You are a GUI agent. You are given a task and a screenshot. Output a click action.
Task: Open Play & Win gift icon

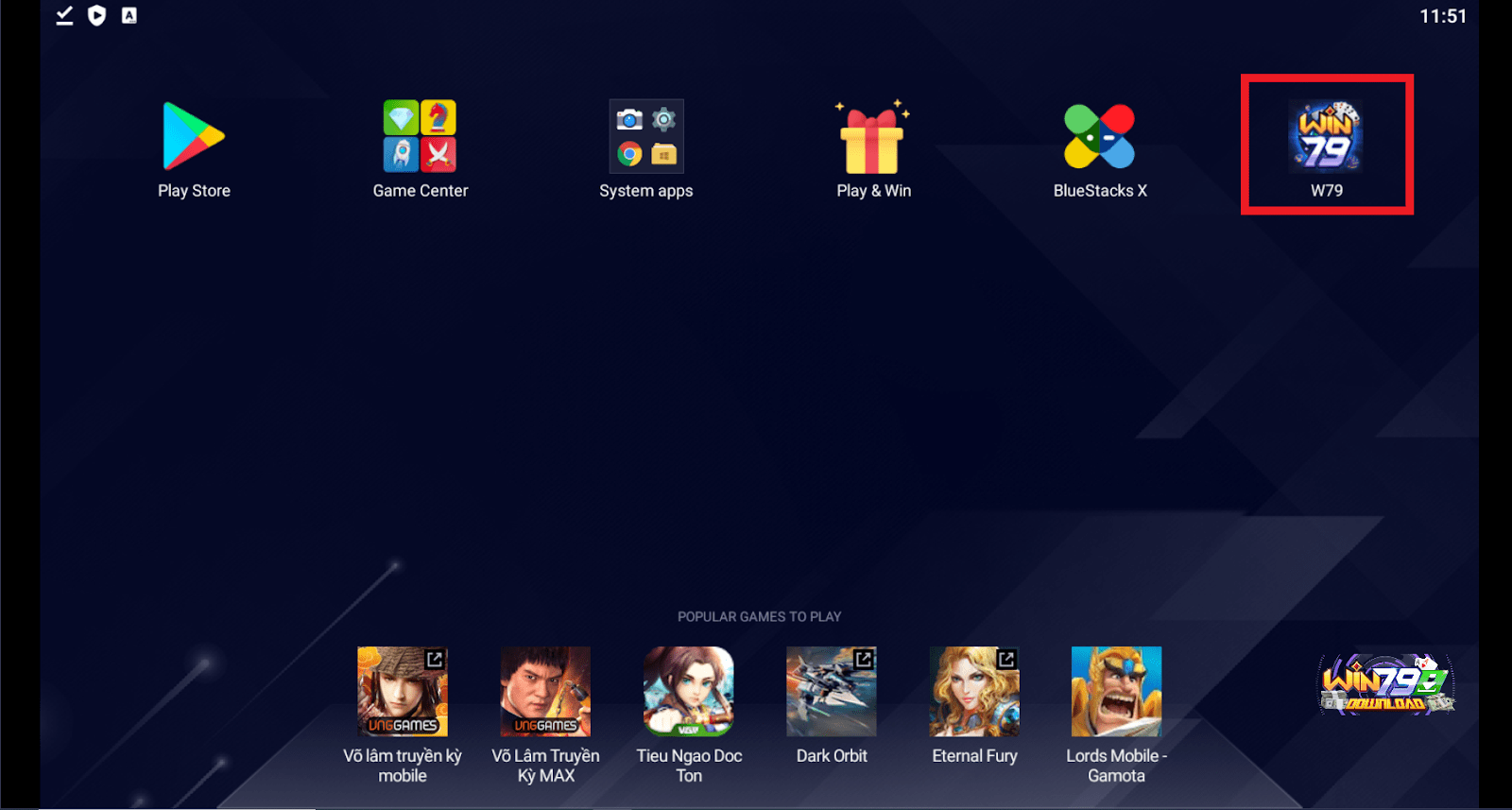click(x=873, y=139)
